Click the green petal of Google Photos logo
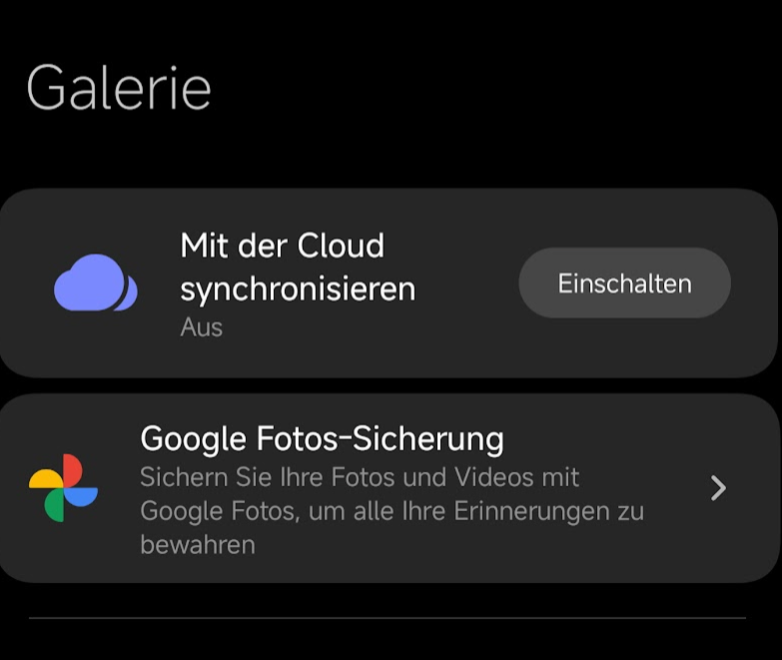The image size is (782, 660). pos(54,505)
